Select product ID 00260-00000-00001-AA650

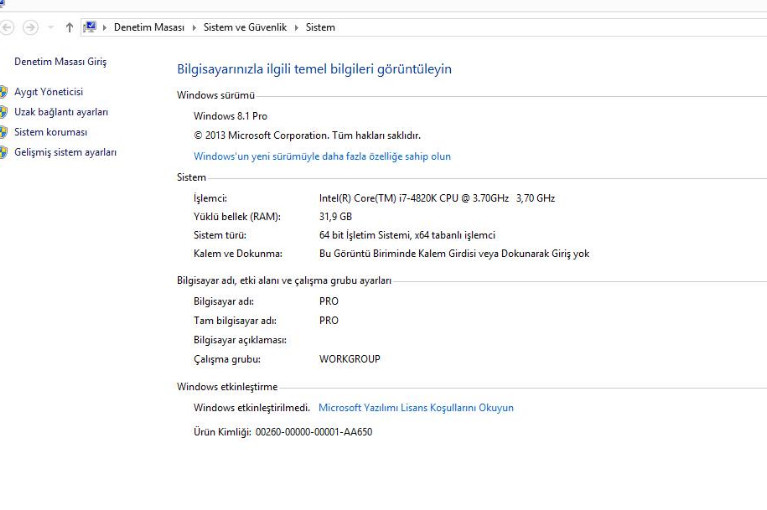[314, 432]
